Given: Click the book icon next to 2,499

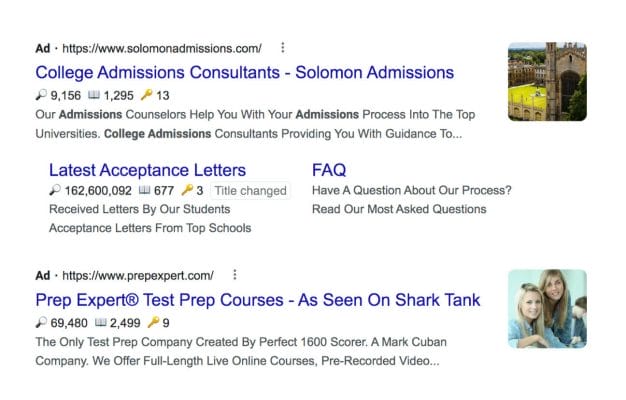Looking at the screenshot, I should pyautogui.click(x=101, y=322).
